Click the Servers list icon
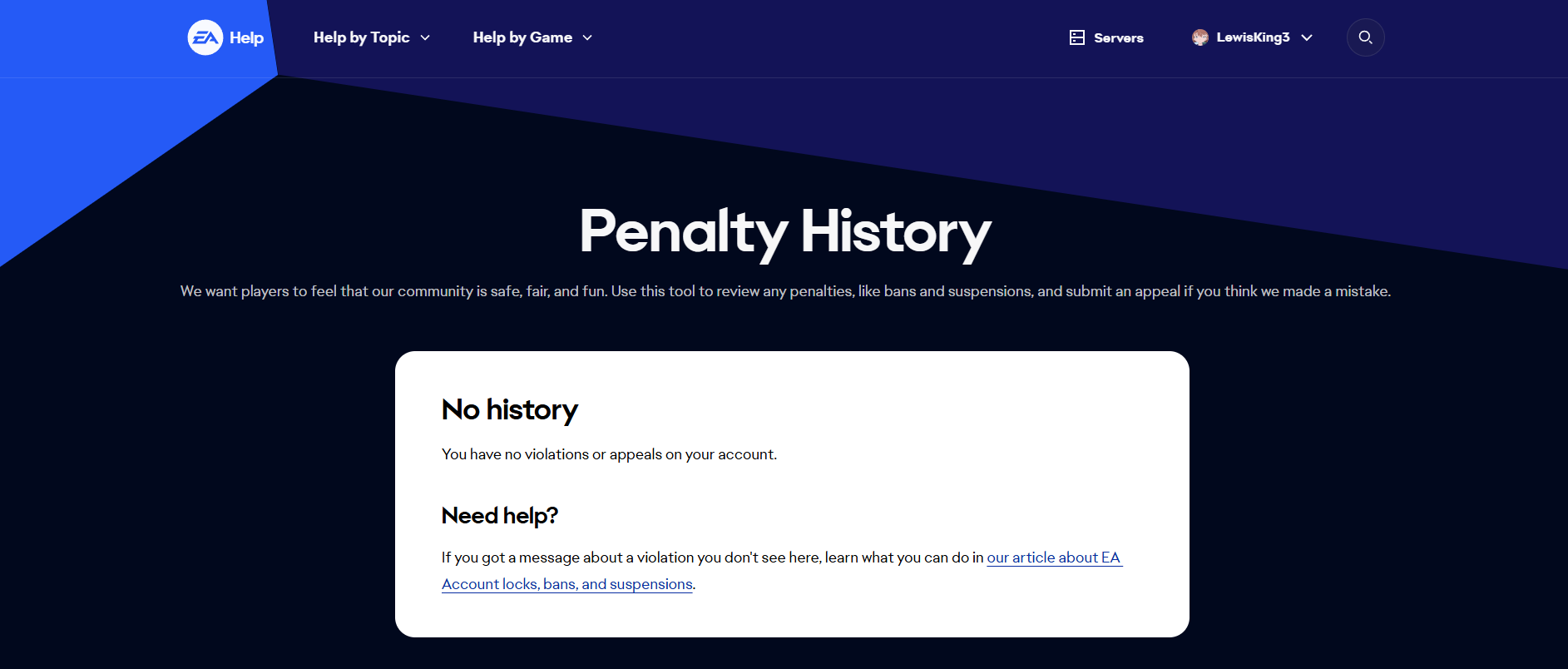1568x669 pixels. [1076, 37]
